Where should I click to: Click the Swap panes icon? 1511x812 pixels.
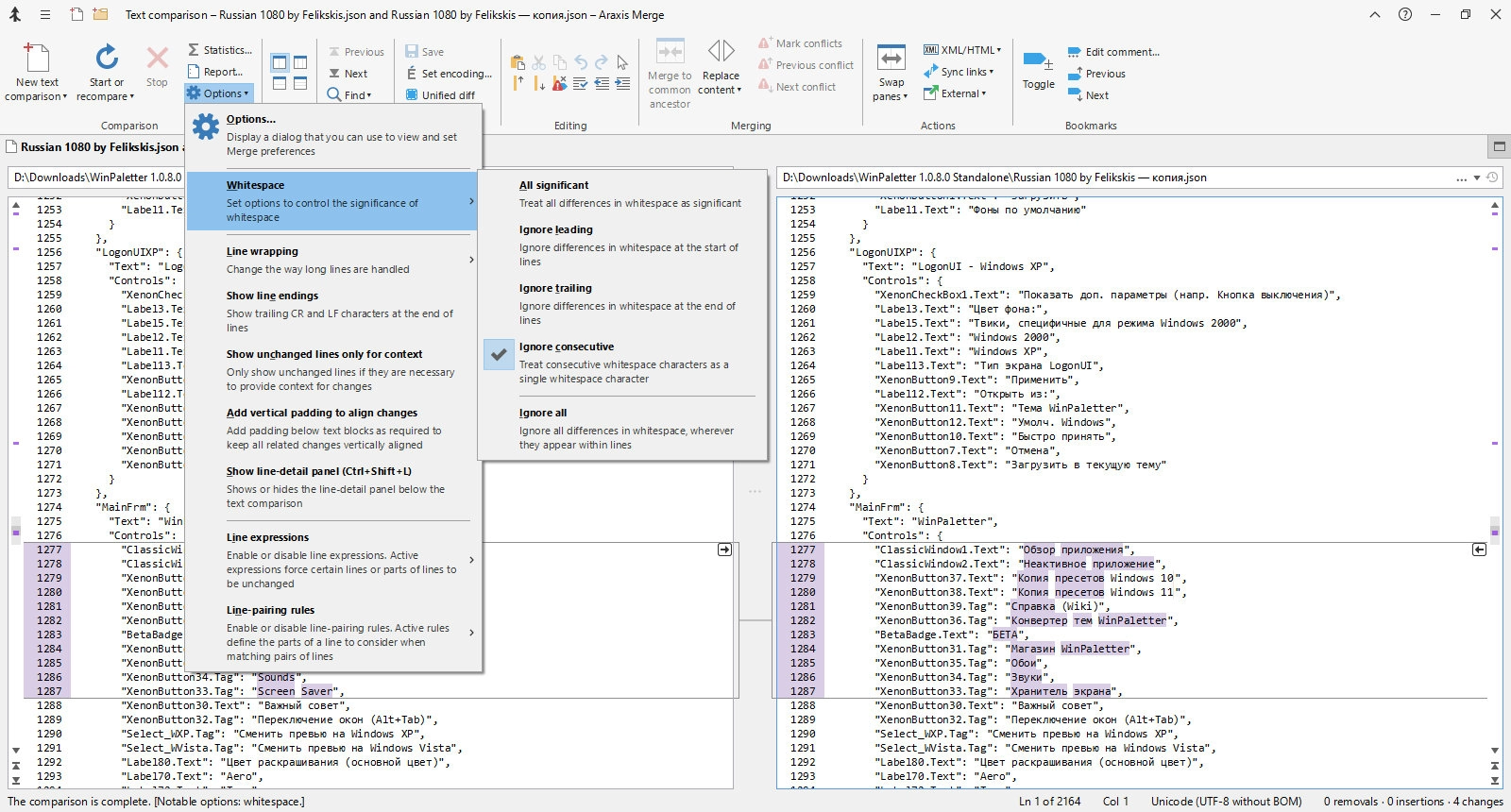pyautogui.click(x=891, y=59)
